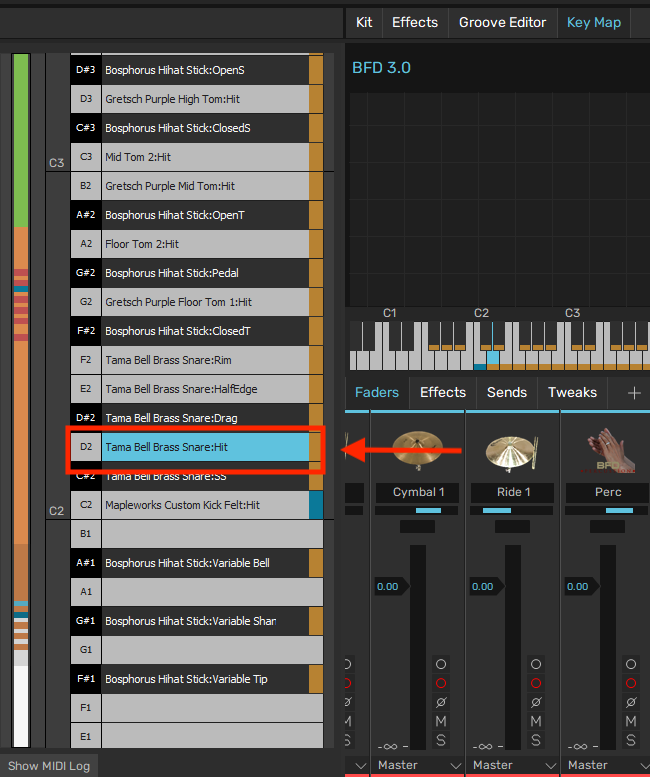Mute the Cymbal 1 channel
The height and width of the screenshot is (777, 650).
(440, 721)
